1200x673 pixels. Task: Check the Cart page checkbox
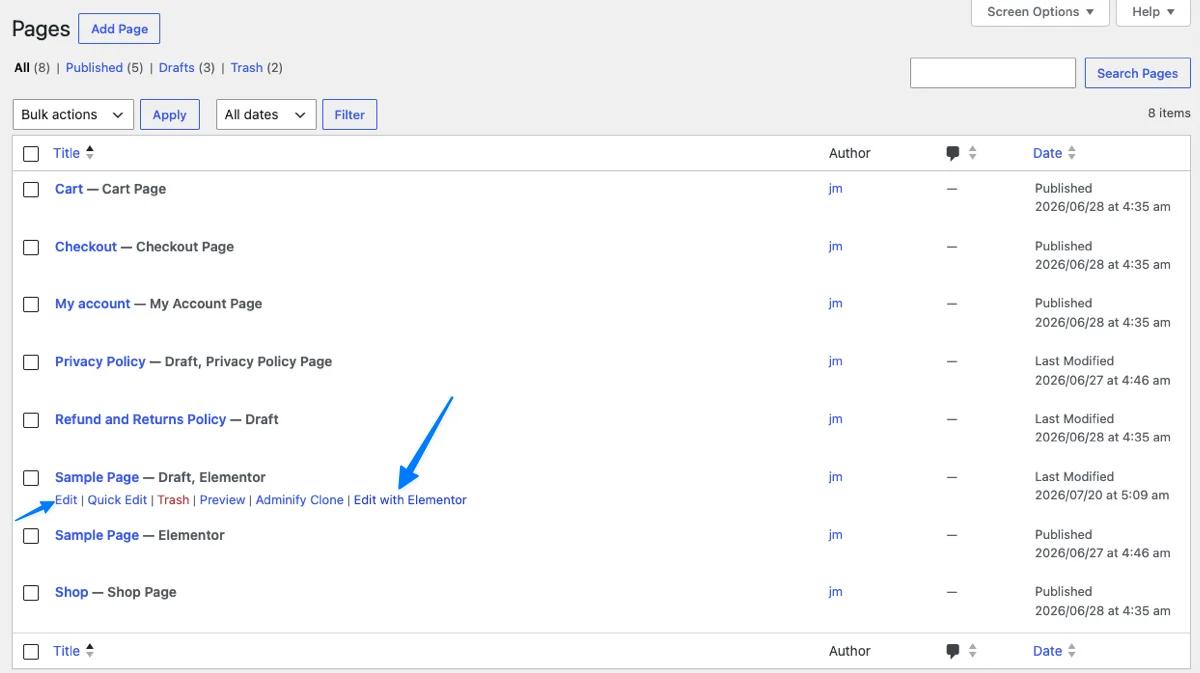pyautogui.click(x=31, y=189)
